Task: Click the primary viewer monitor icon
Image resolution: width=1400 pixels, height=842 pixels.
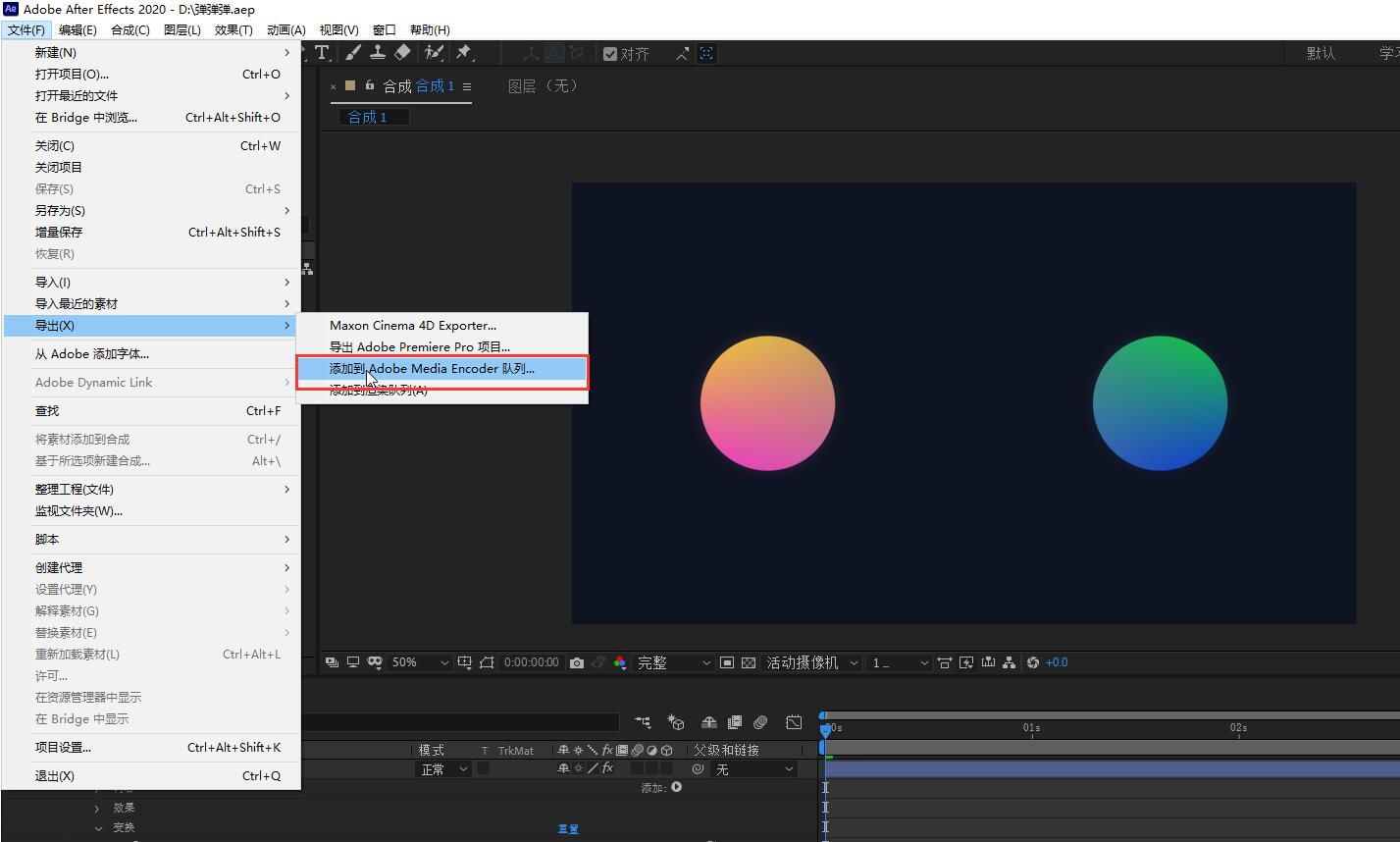Action: coord(353,662)
